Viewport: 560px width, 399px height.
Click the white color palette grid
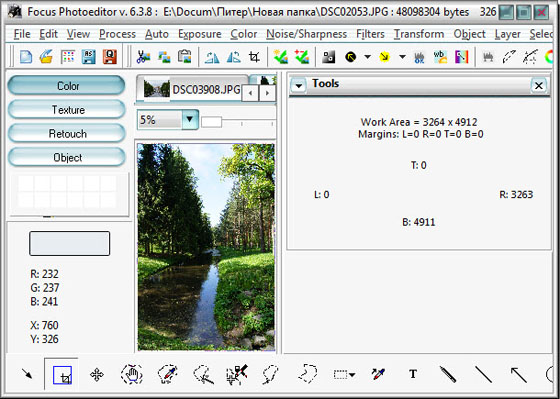pyautogui.click(x=68, y=191)
